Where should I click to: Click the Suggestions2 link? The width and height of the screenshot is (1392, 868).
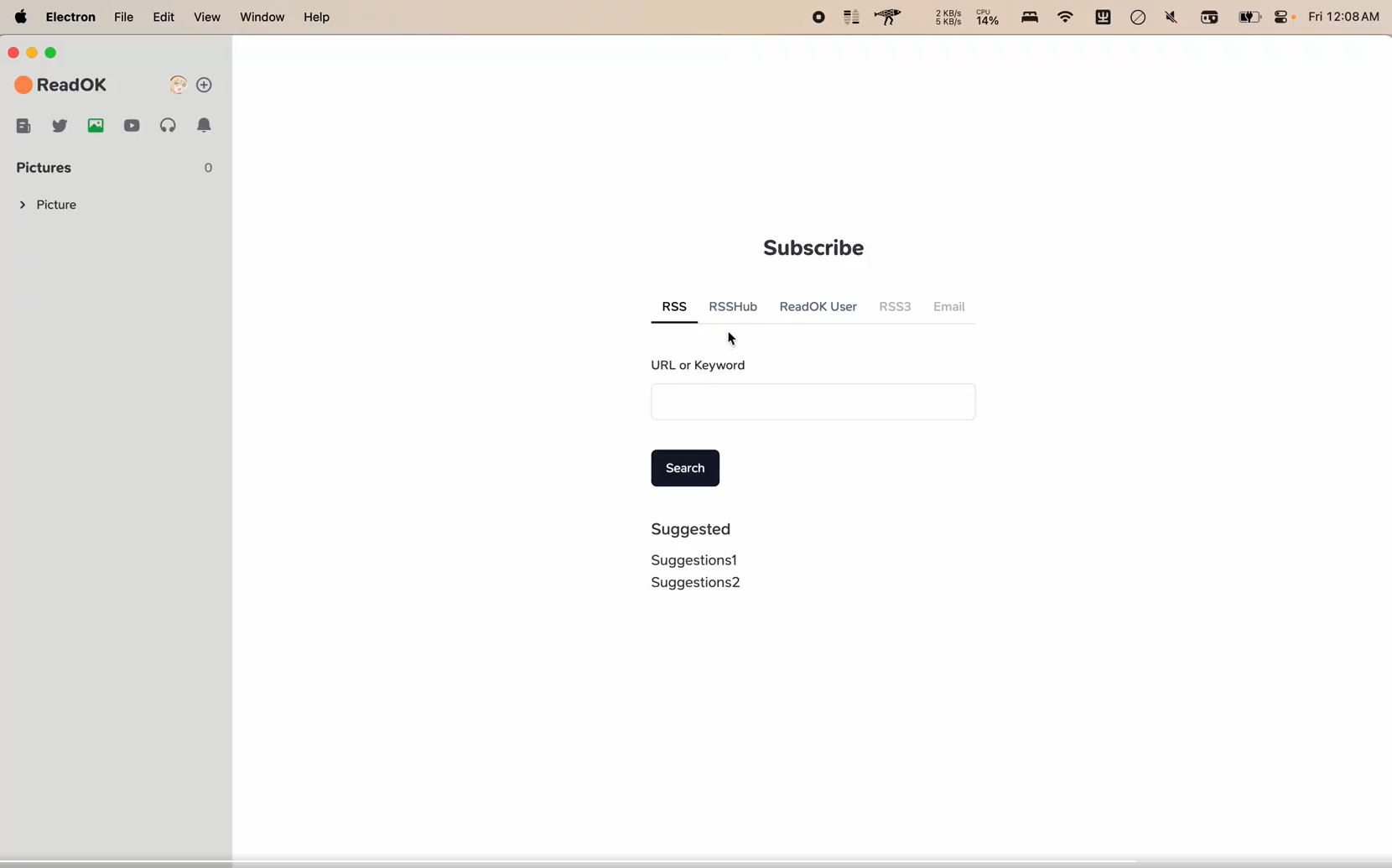pos(695,583)
